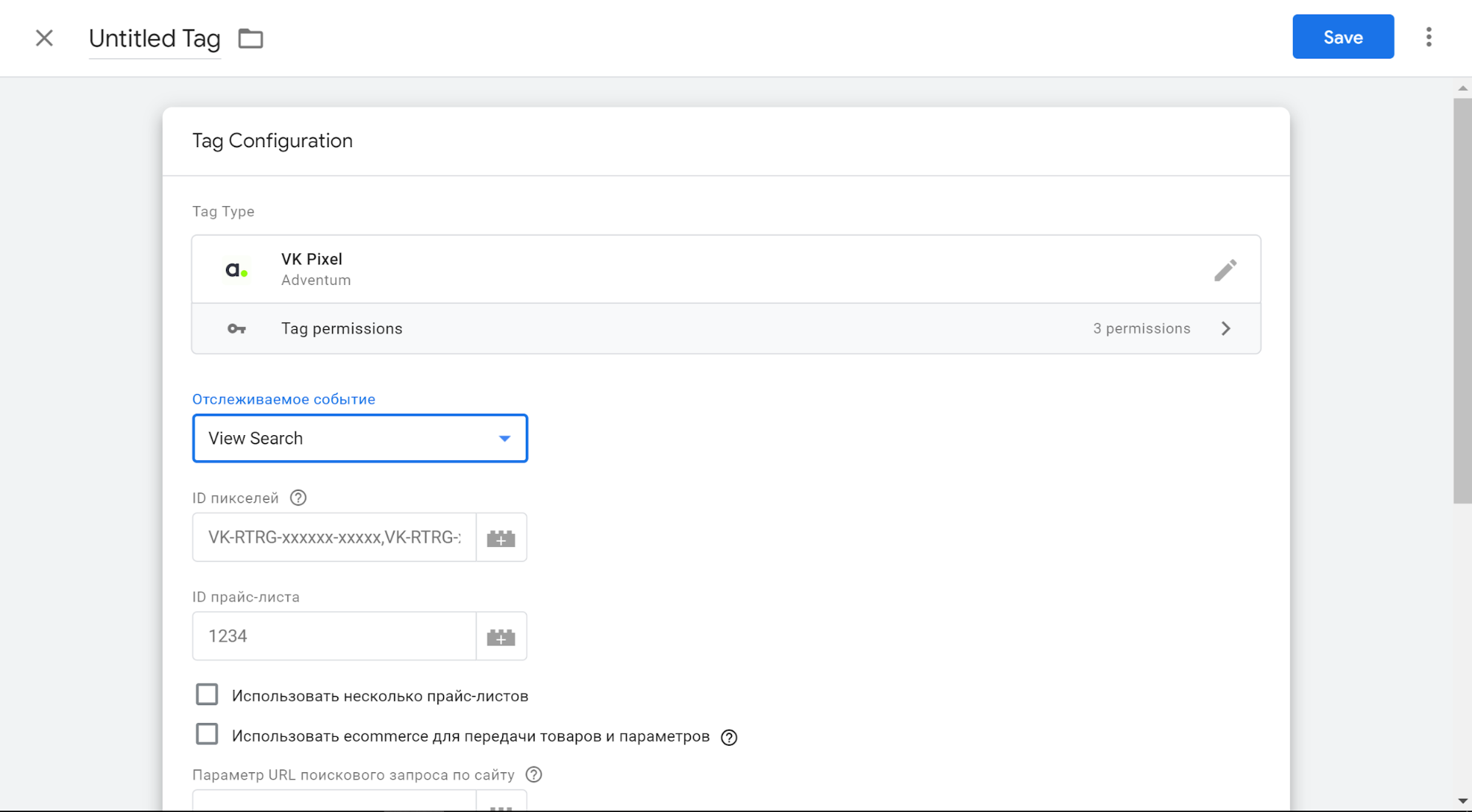Expand Tag permissions with the chevron arrow
The width and height of the screenshot is (1472, 812).
click(1225, 329)
